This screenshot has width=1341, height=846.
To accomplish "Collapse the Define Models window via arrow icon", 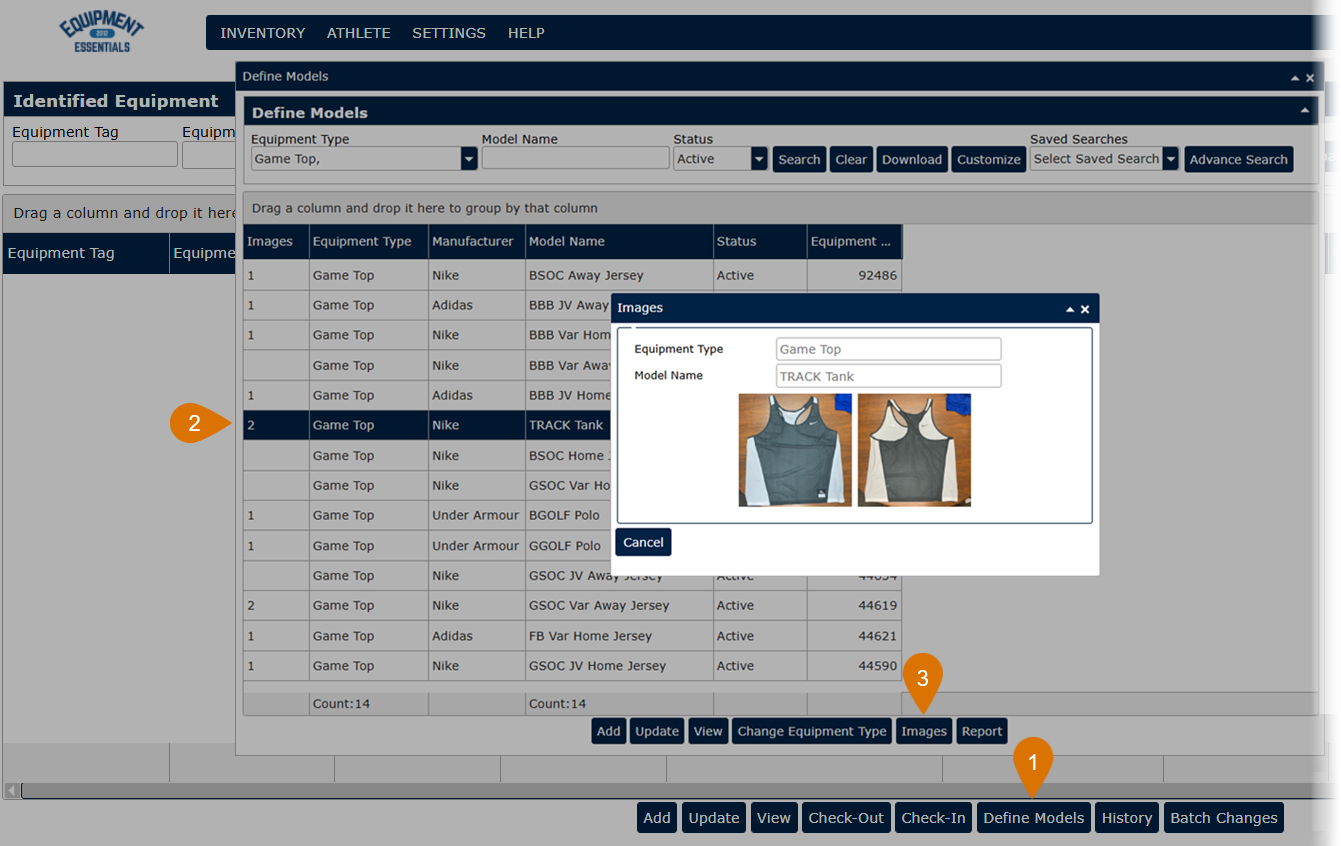I will (1295, 78).
